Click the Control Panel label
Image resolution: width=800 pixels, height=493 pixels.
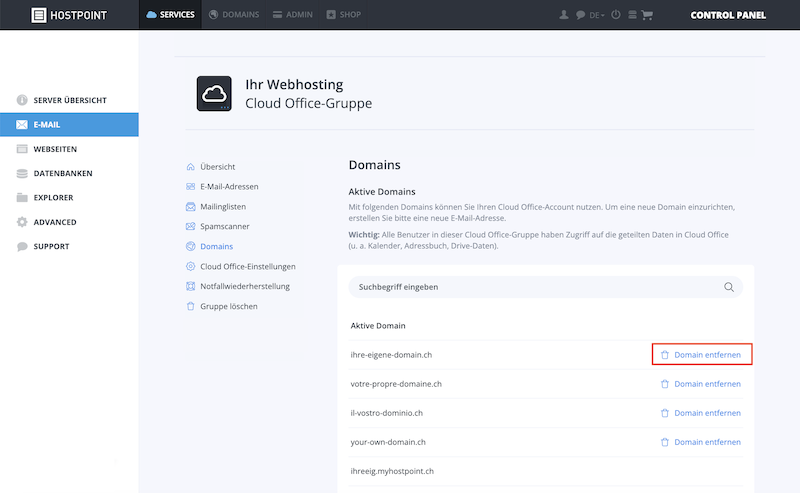[x=728, y=15]
